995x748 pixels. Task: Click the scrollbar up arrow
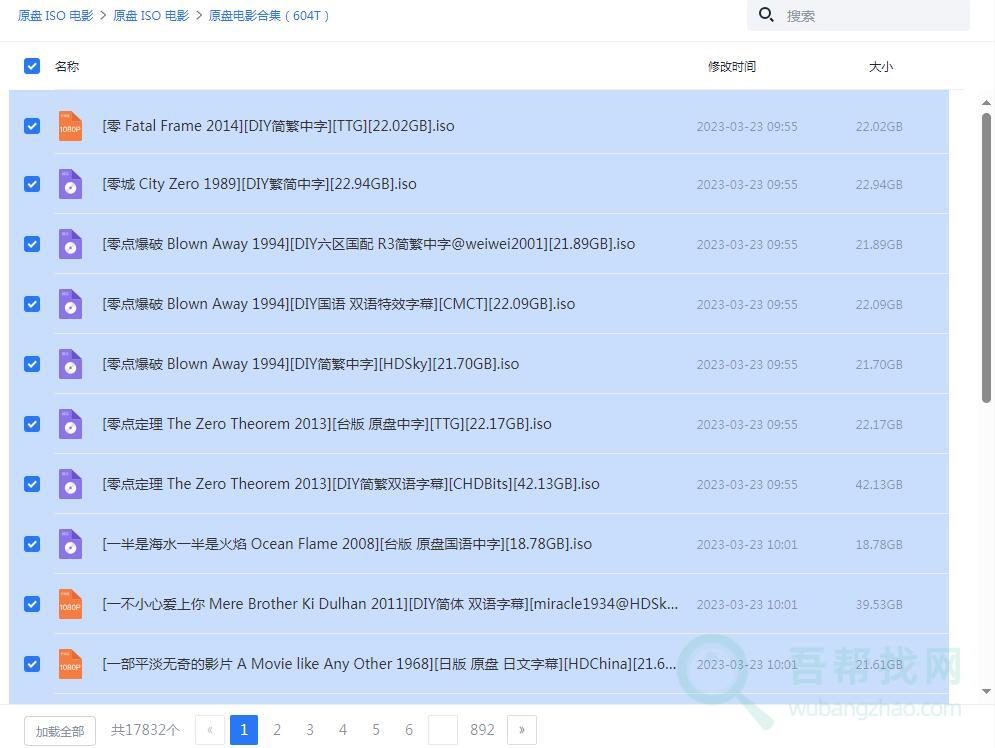pyautogui.click(x=986, y=103)
